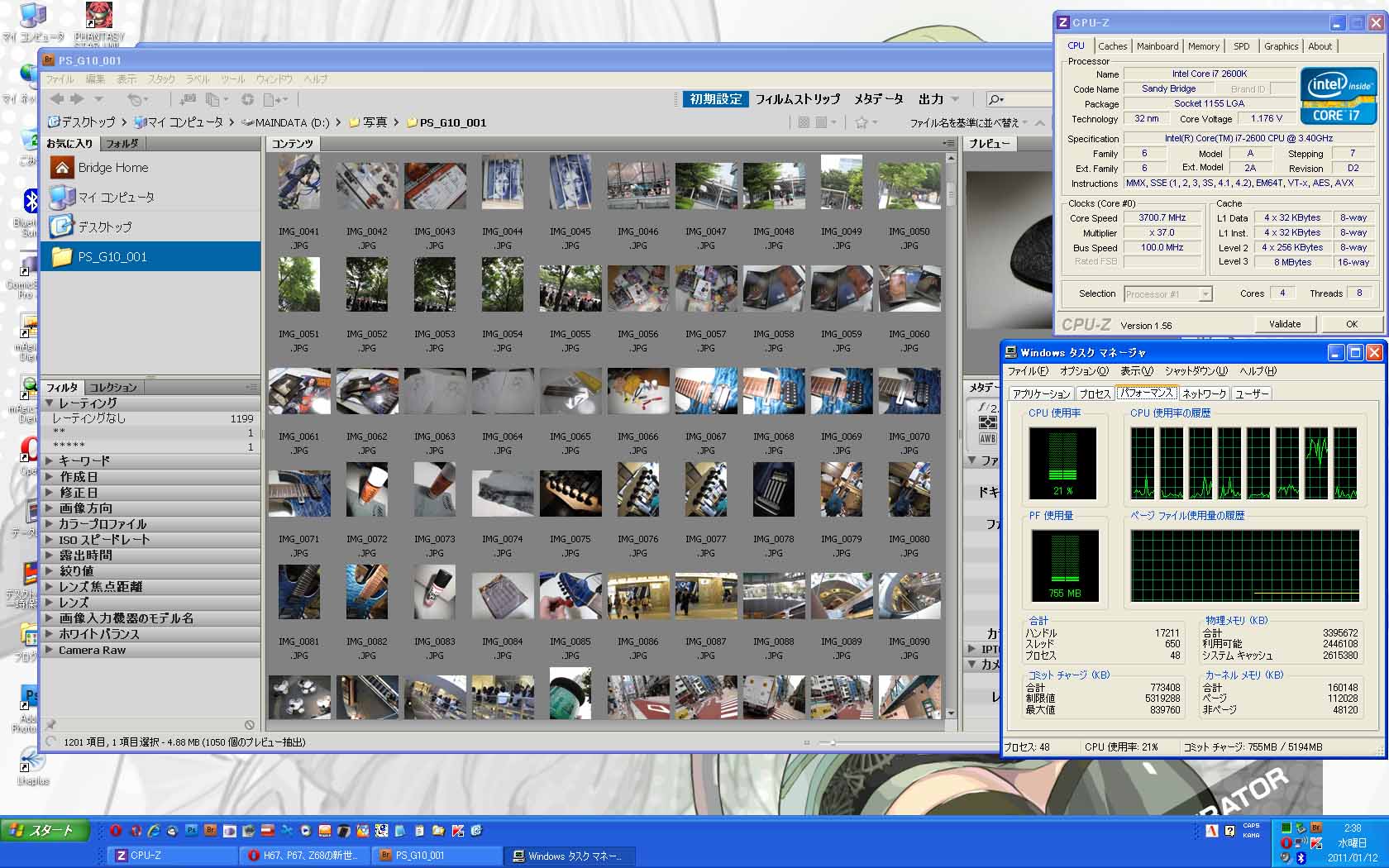1389x868 pixels.
Task: Open Task Manager ネットワーク tab
Action: tap(1204, 394)
